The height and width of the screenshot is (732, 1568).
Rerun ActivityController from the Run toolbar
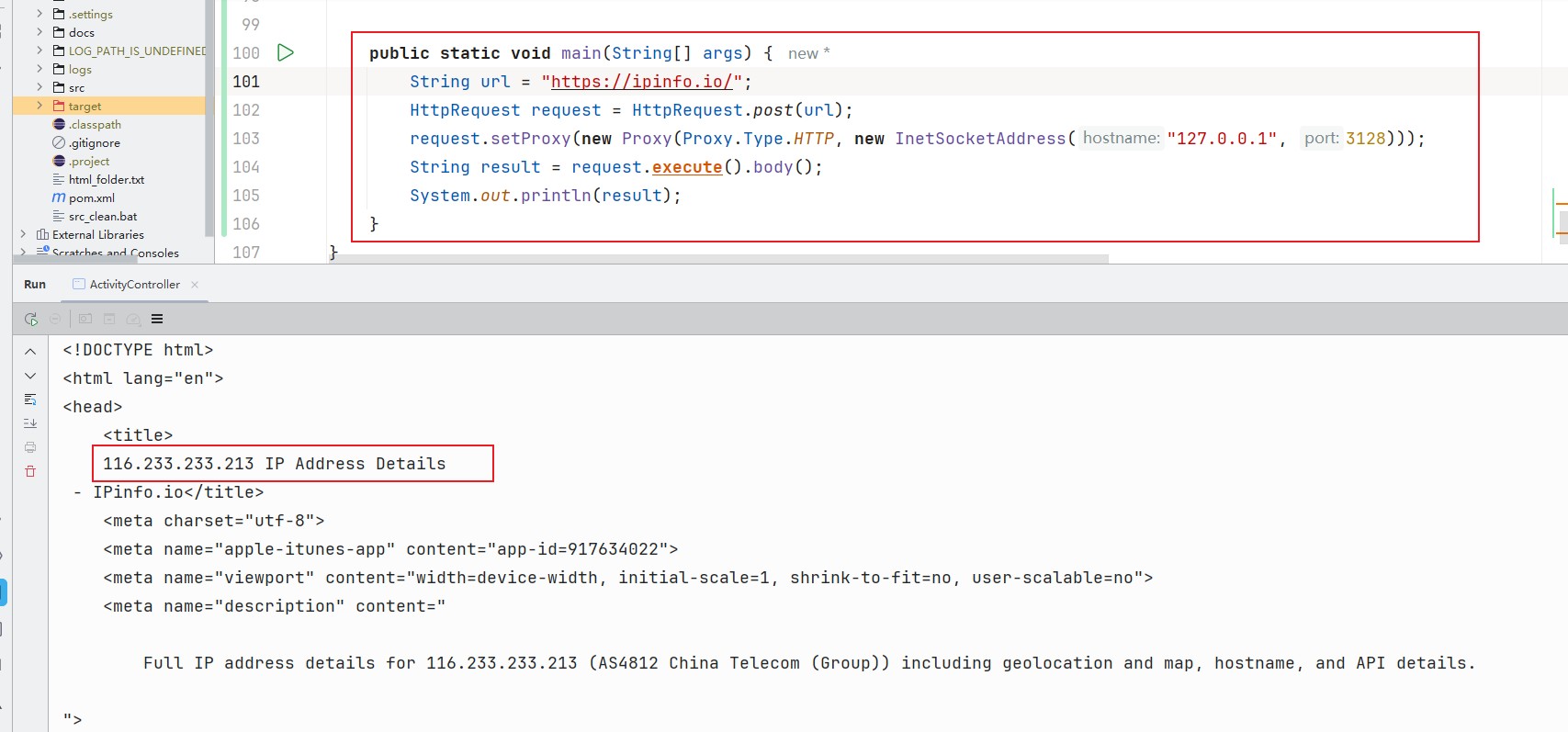pos(31,319)
